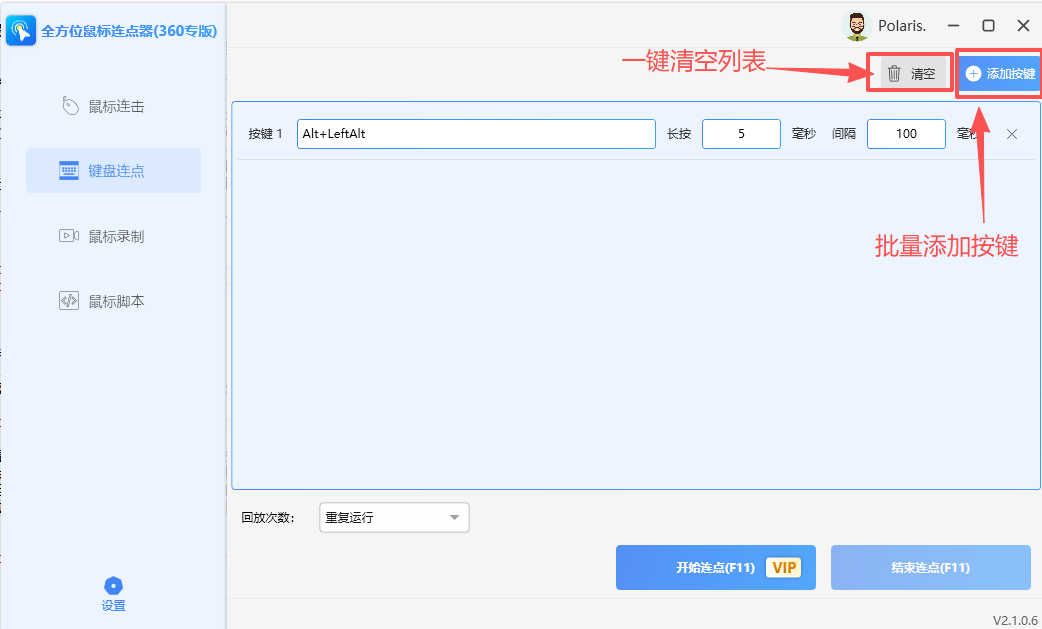This screenshot has height=629, width=1042.
Task: Click the trash icon inside the 清空 button
Action: tap(894, 72)
